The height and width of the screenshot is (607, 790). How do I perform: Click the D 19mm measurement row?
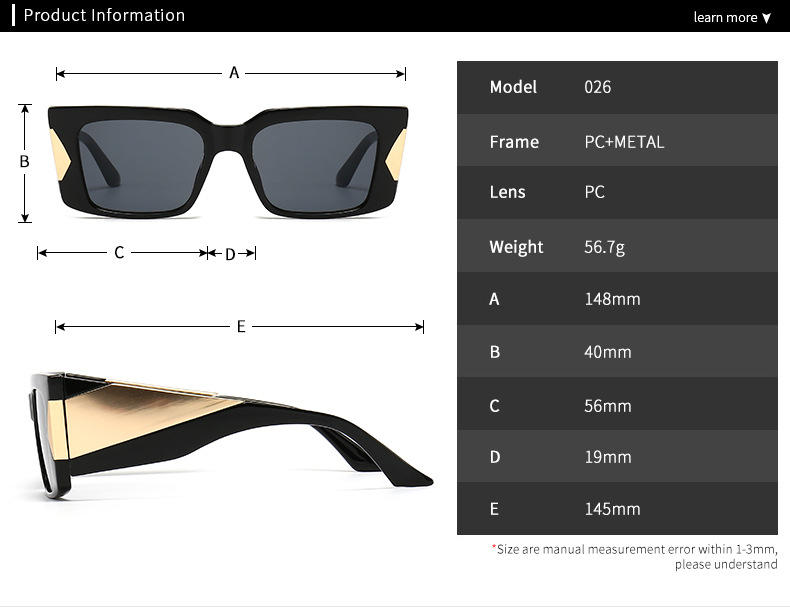click(617, 456)
